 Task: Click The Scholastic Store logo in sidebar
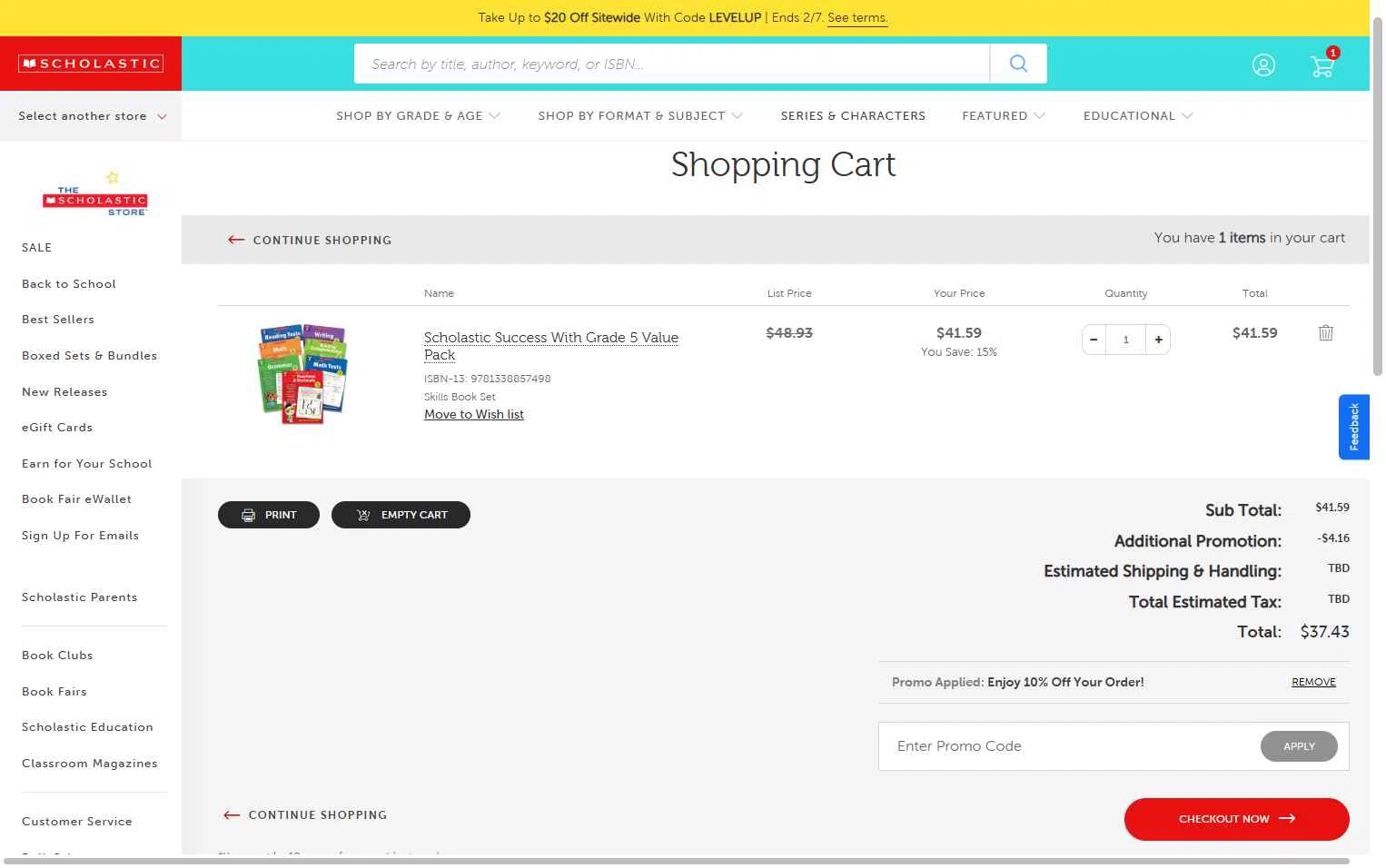(94, 194)
